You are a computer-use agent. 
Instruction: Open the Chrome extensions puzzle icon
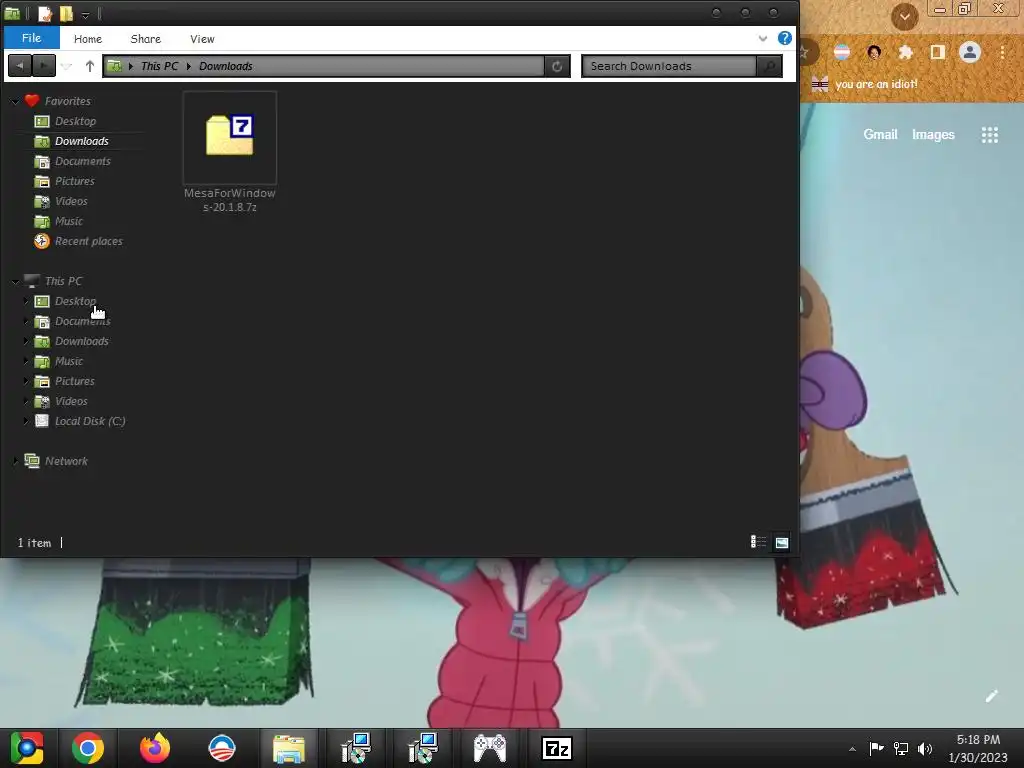[905, 52]
